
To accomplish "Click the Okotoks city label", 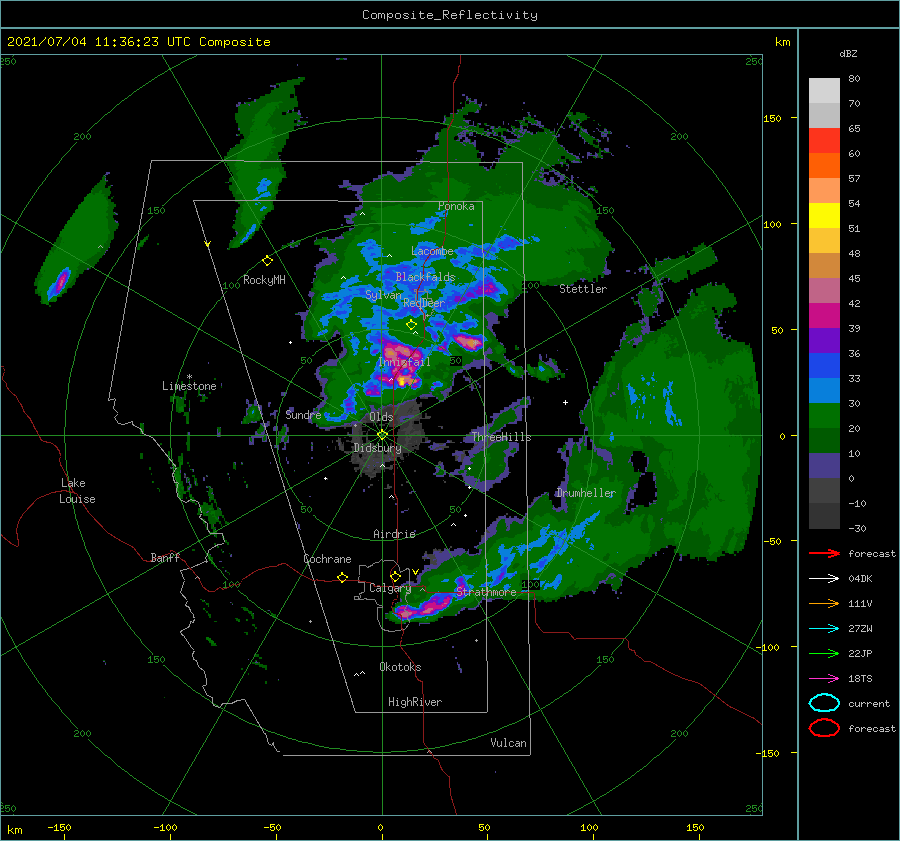I will [400, 667].
